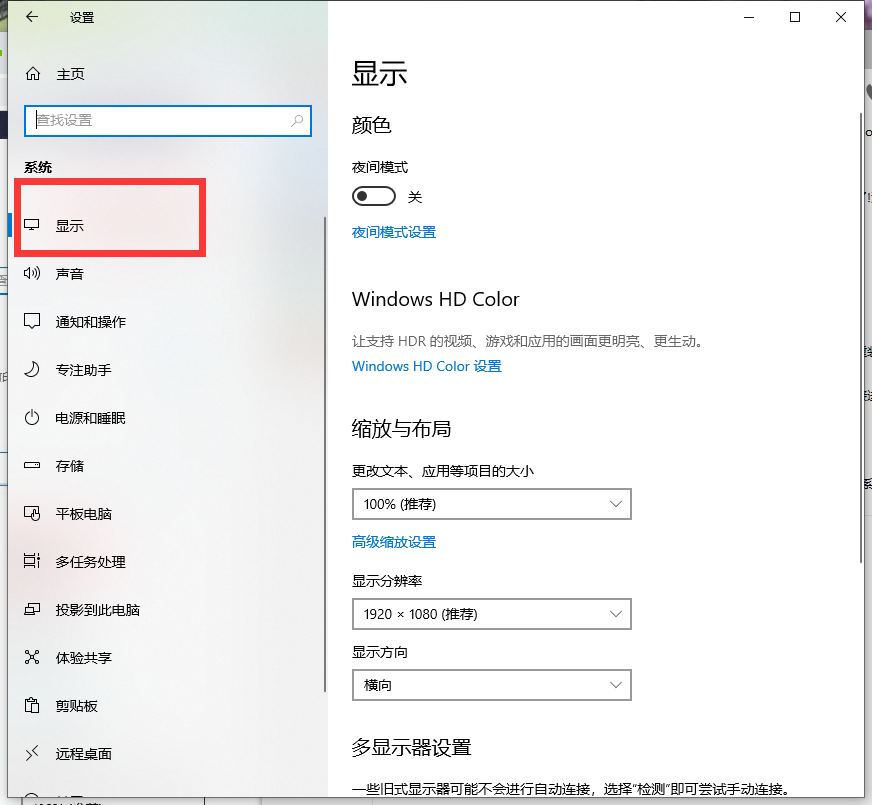Open 夜间模式设置 (Night light settings) link
The image size is (872, 805).
click(393, 231)
